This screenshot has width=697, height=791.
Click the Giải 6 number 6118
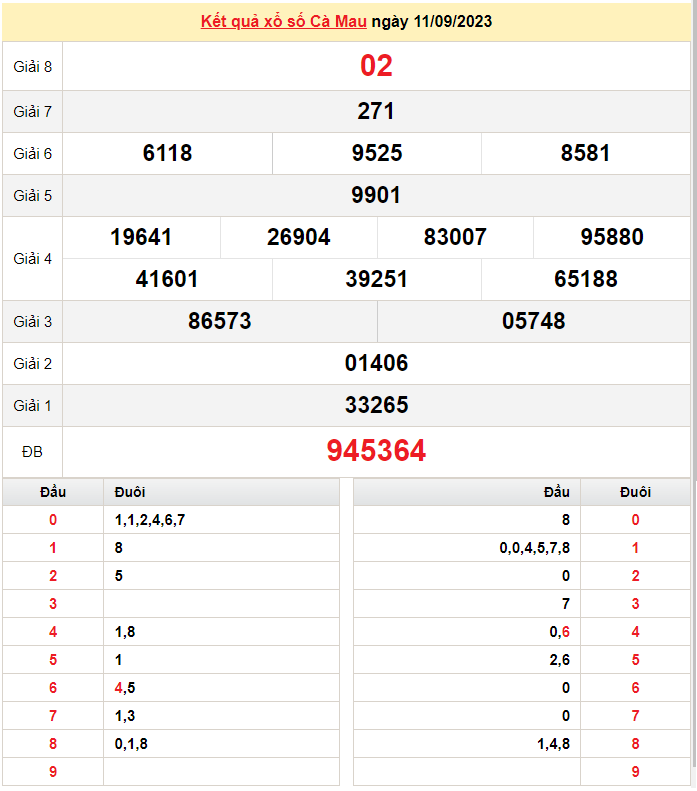(167, 153)
